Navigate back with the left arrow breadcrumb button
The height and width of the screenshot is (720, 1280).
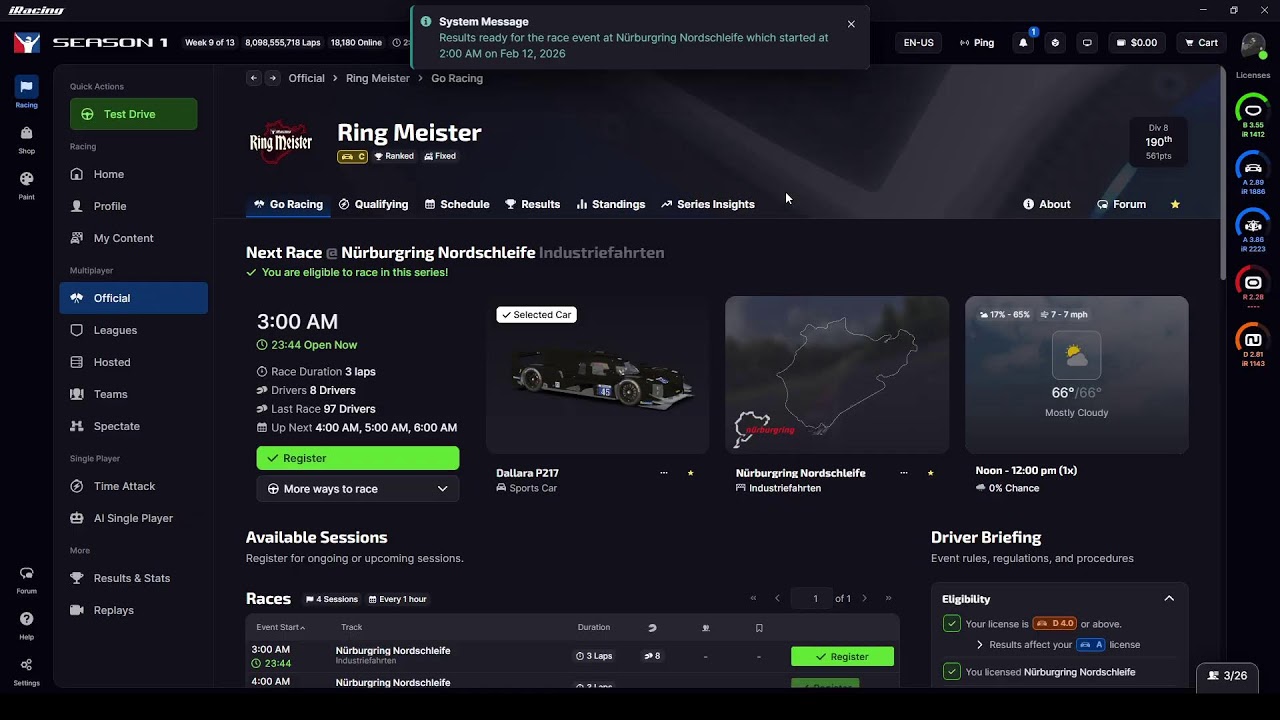point(254,78)
